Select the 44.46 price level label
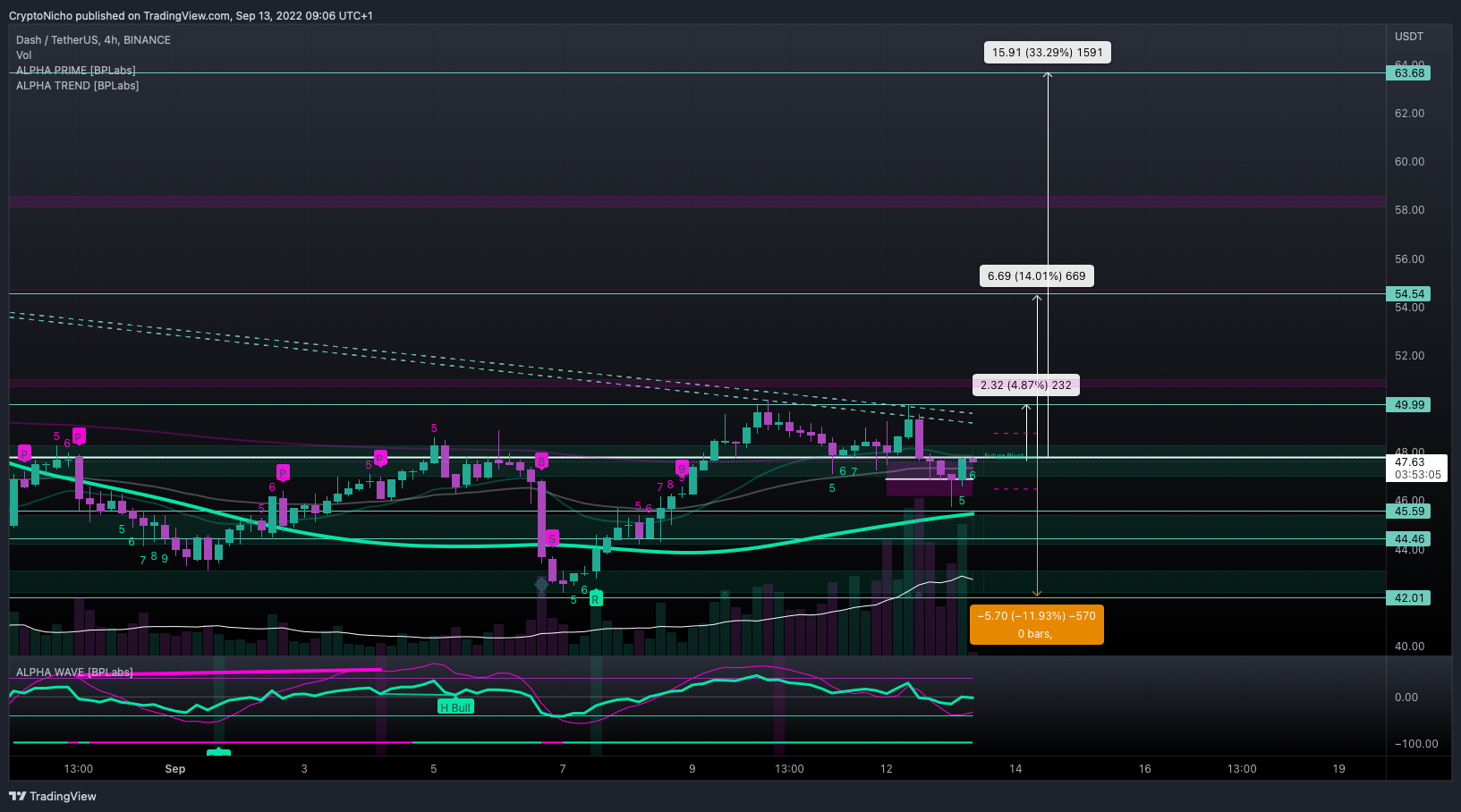The image size is (1461, 812). pos(1408,538)
